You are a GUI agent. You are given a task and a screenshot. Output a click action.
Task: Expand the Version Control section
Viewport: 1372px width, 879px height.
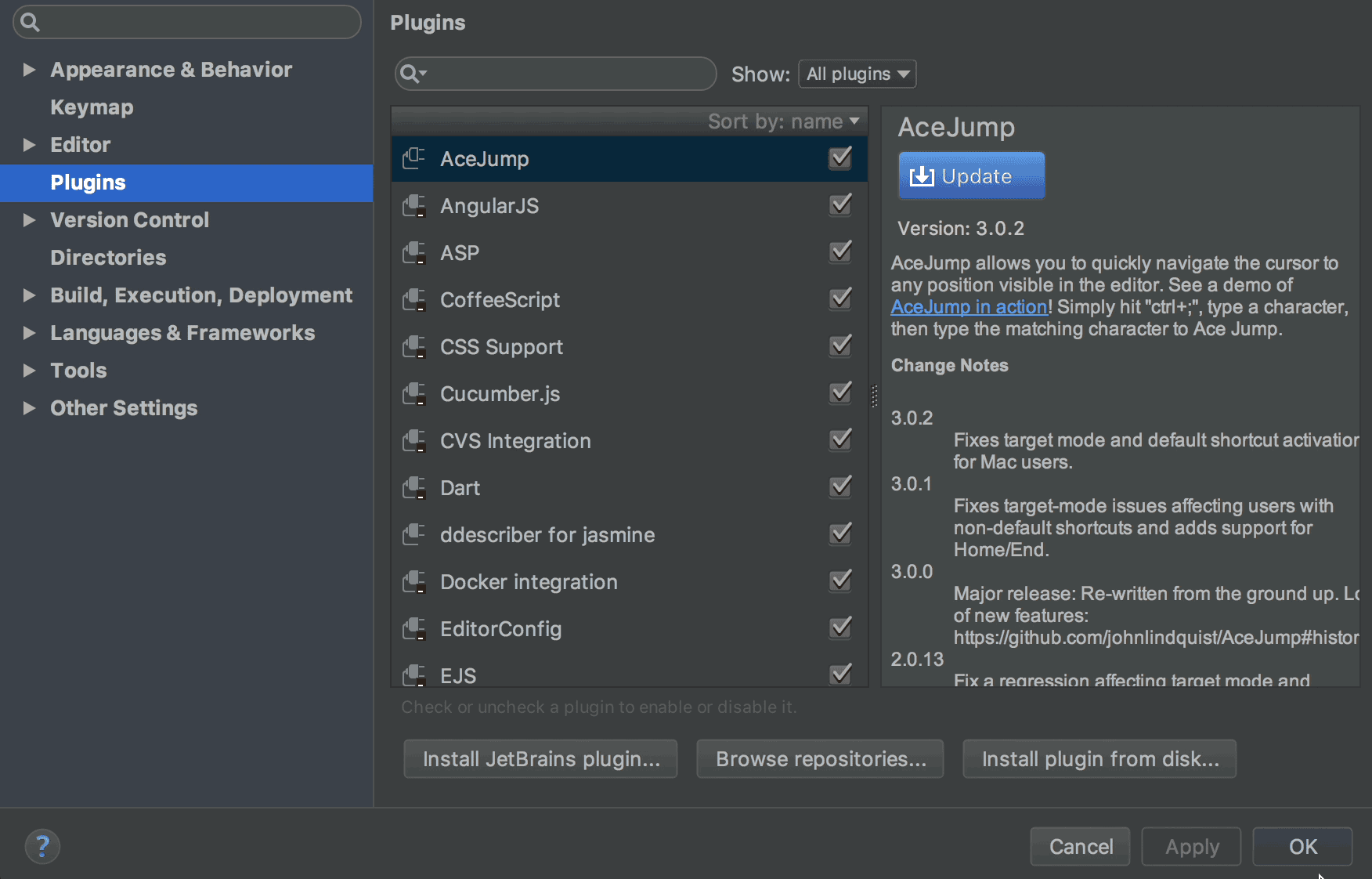point(30,220)
